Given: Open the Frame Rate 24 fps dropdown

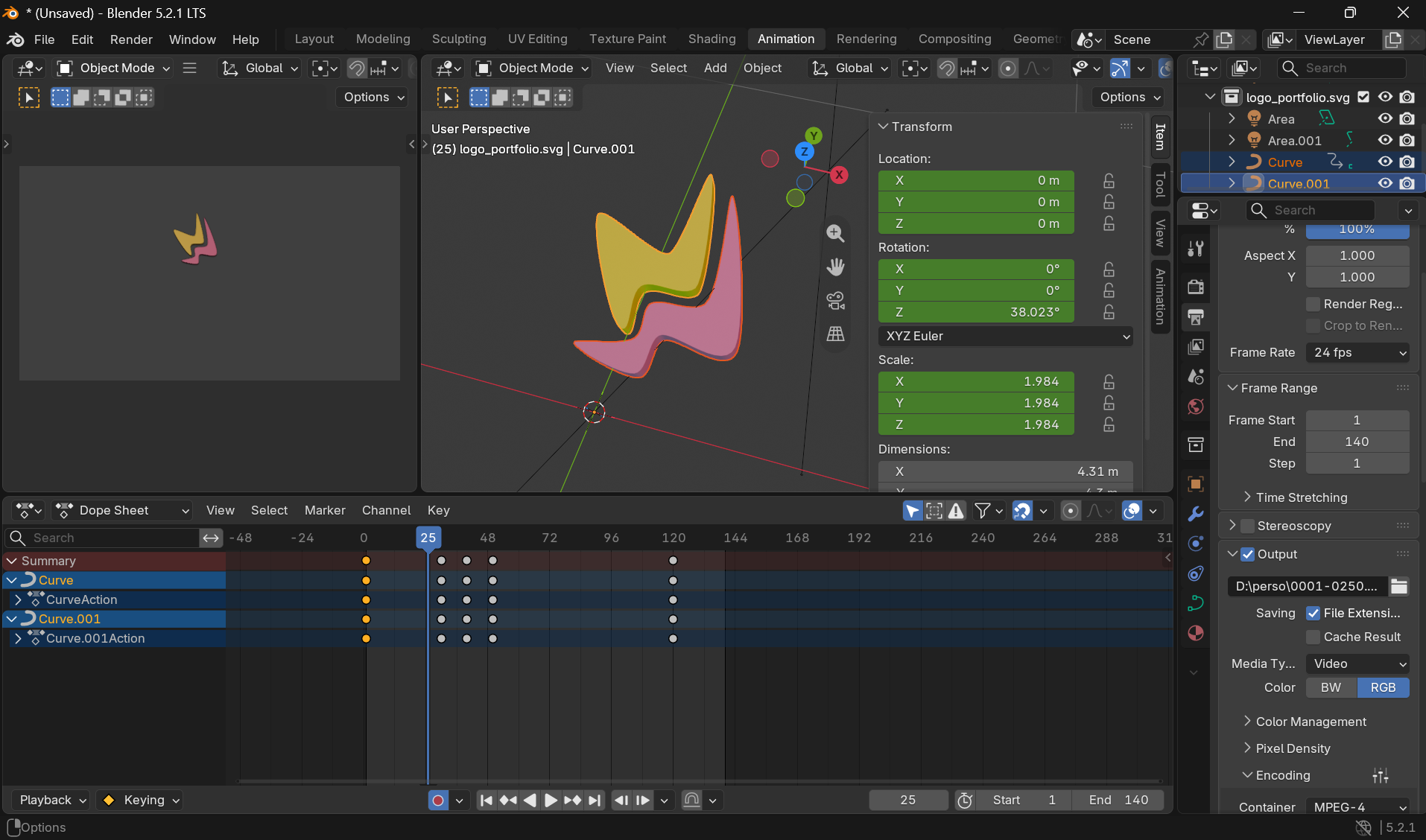Looking at the screenshot, I should pos(1357,352).
